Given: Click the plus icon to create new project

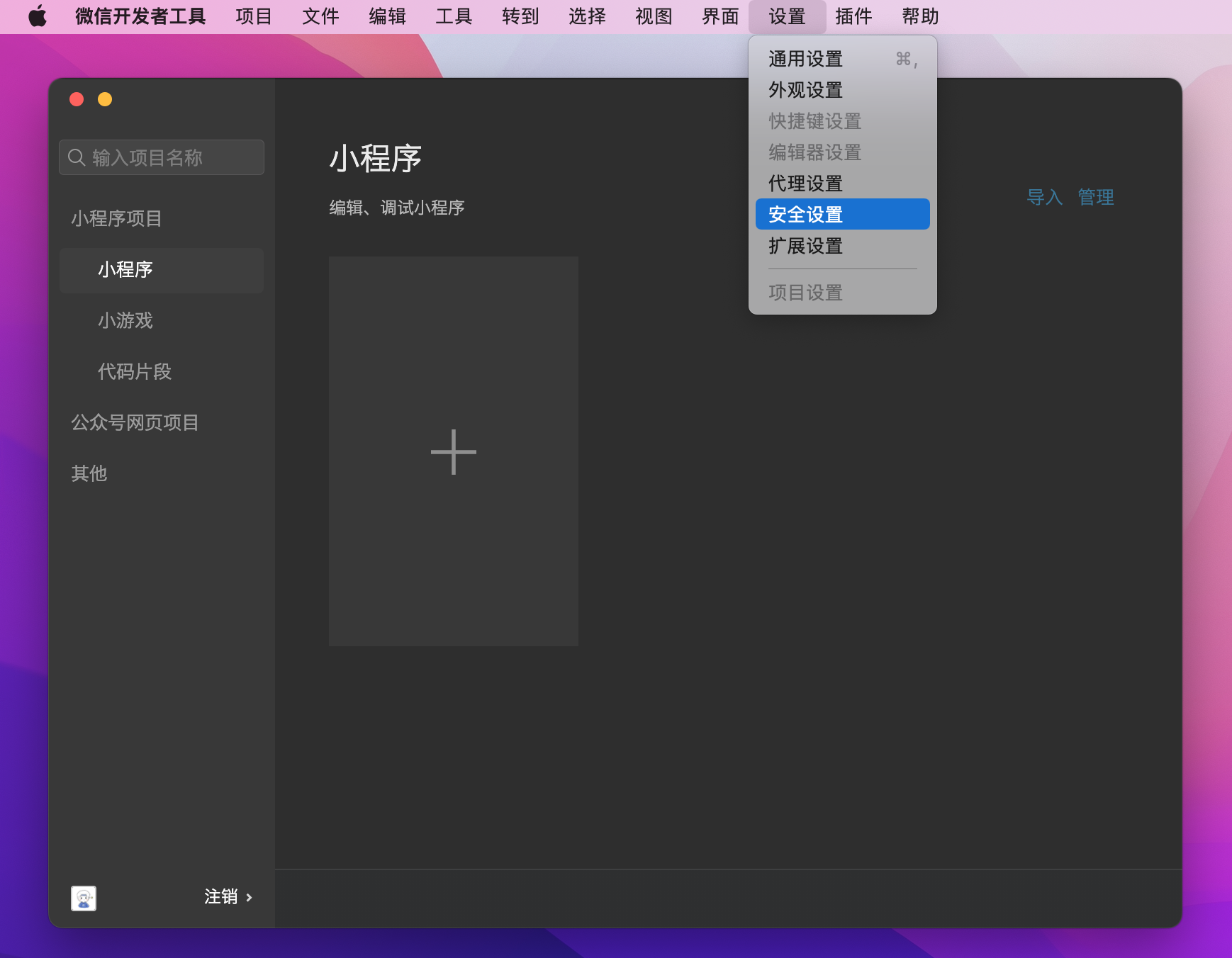Looking at the screenshot, I should pos(453,451).
